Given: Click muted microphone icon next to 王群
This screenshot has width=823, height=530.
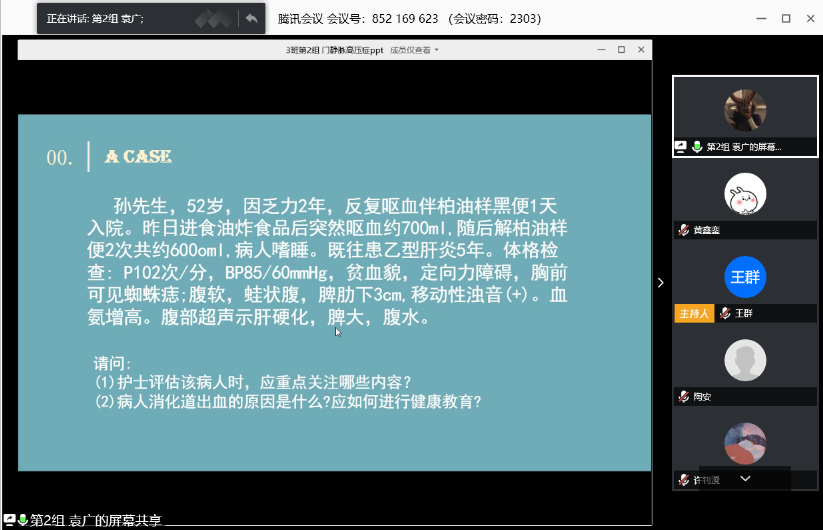Looking at the screenshot, I should click(x=725, y=313).
